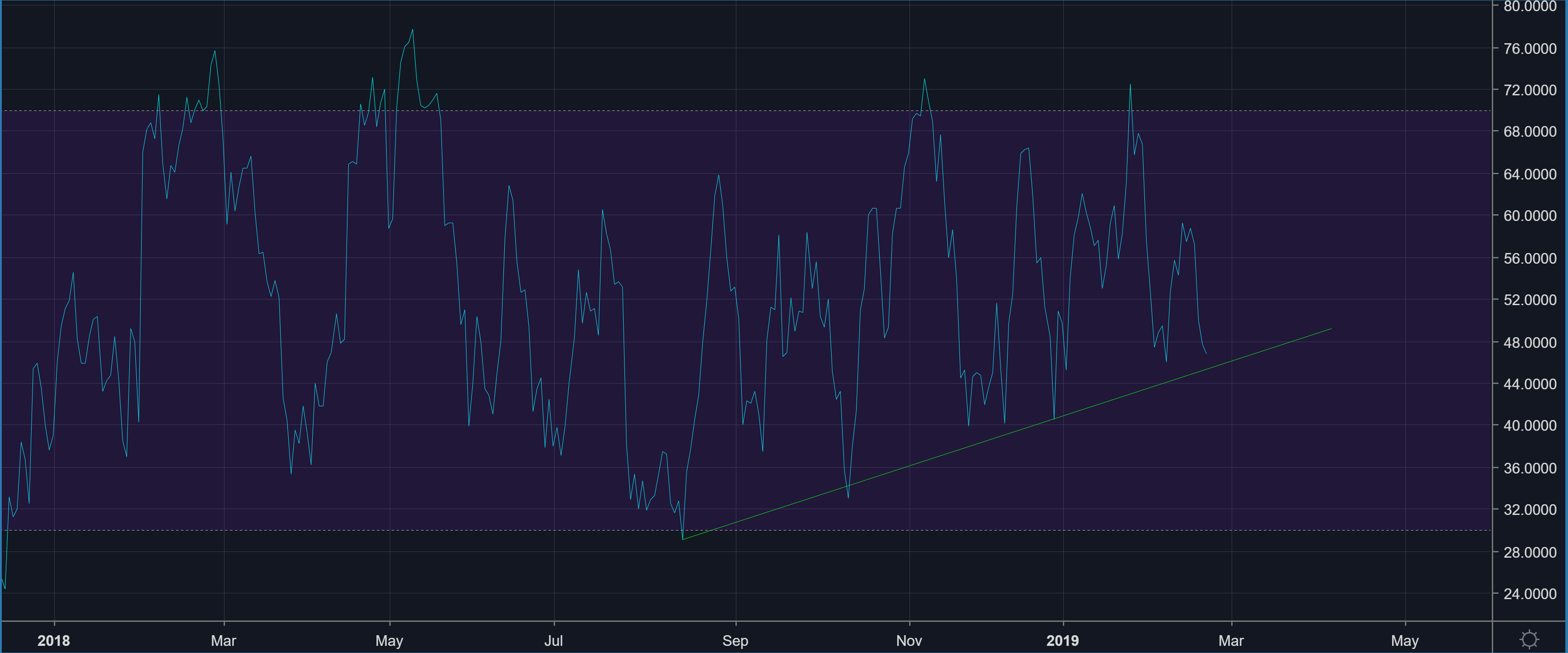Click the 60.0000 value on price scale
Viewport: 1568px width, 653px height.
point(1530,216)
